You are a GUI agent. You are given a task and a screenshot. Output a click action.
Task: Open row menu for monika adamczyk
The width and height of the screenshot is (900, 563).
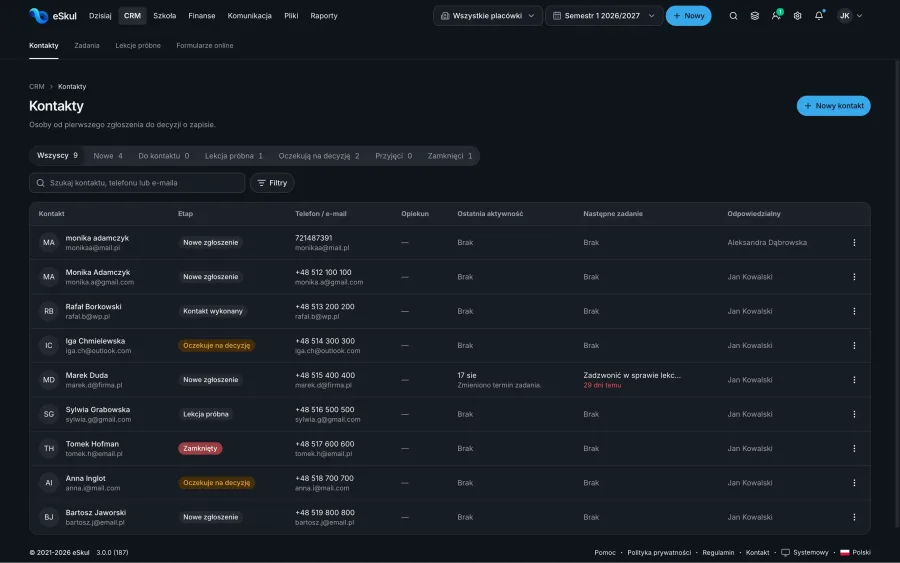coord(854,243)
